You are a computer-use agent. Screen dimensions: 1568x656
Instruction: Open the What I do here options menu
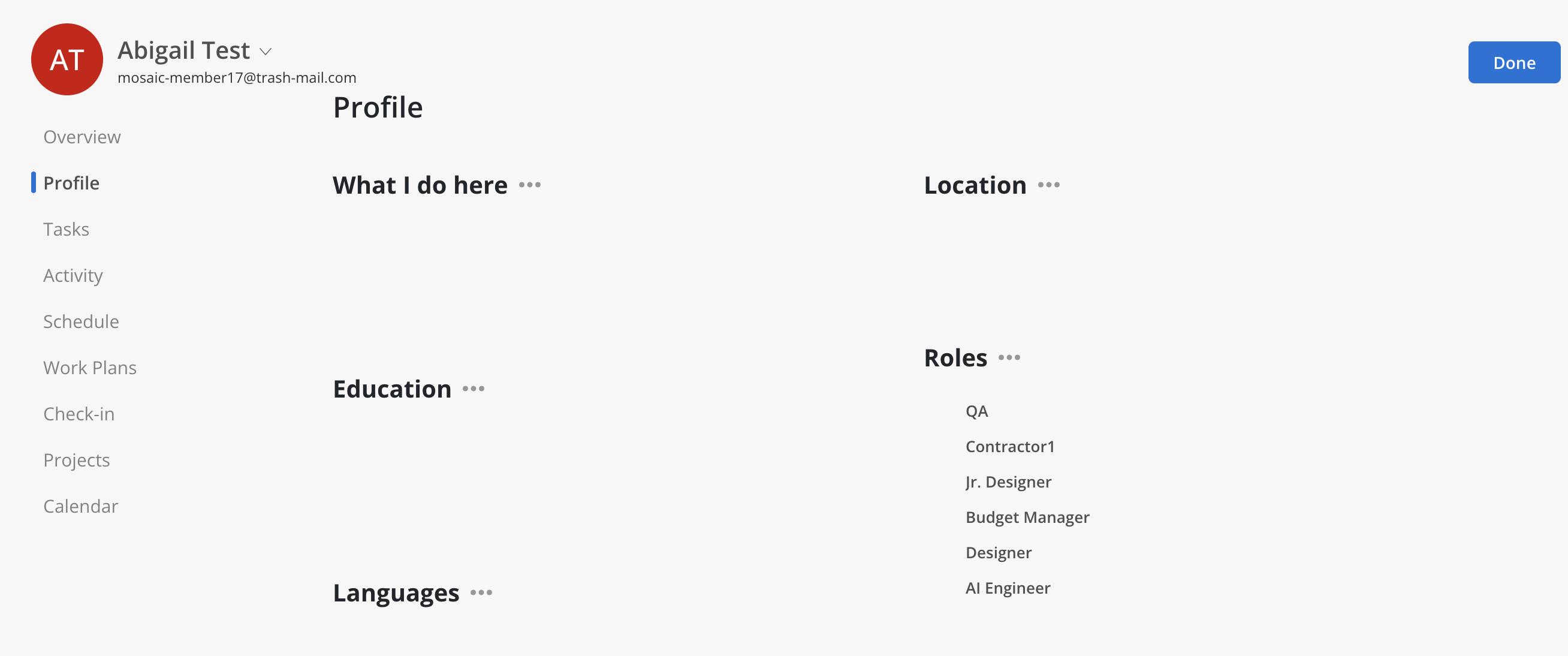(530, 185)
